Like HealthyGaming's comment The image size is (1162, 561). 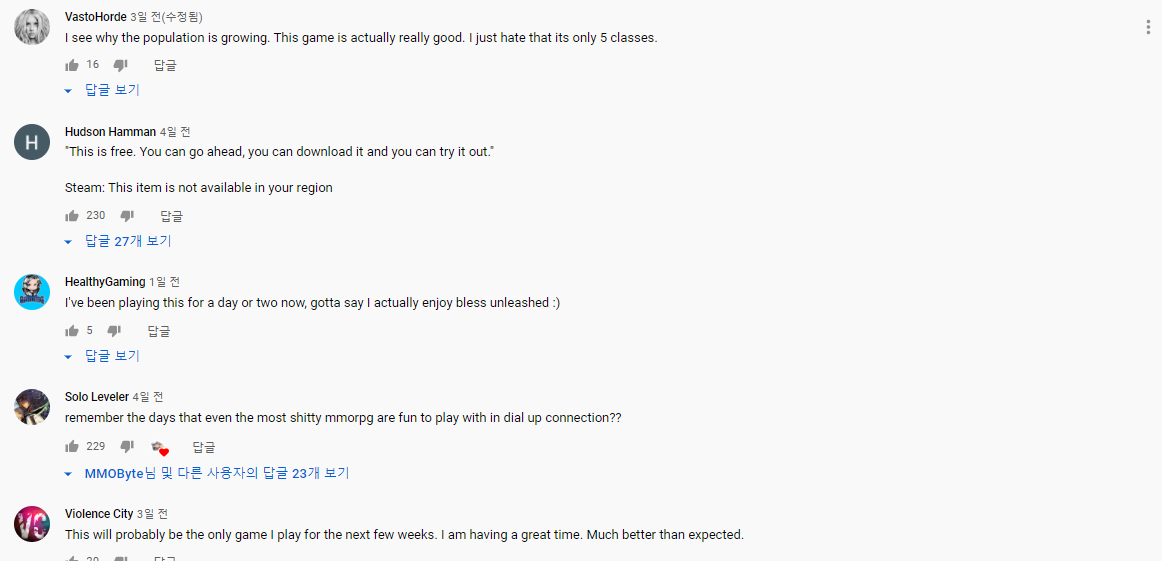coord(72,331)
